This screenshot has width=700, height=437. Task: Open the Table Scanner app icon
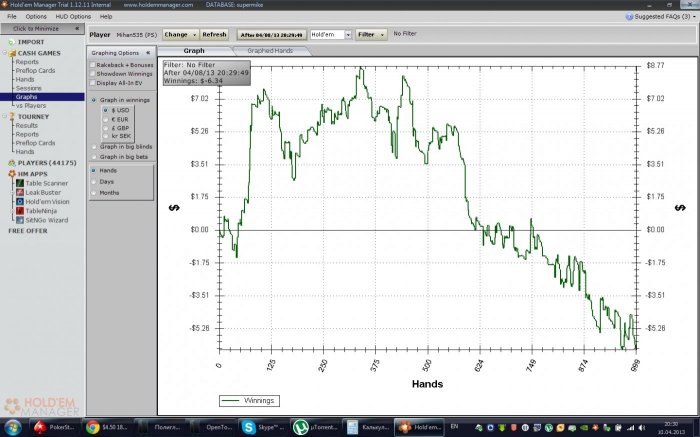[x=19, y=184]
